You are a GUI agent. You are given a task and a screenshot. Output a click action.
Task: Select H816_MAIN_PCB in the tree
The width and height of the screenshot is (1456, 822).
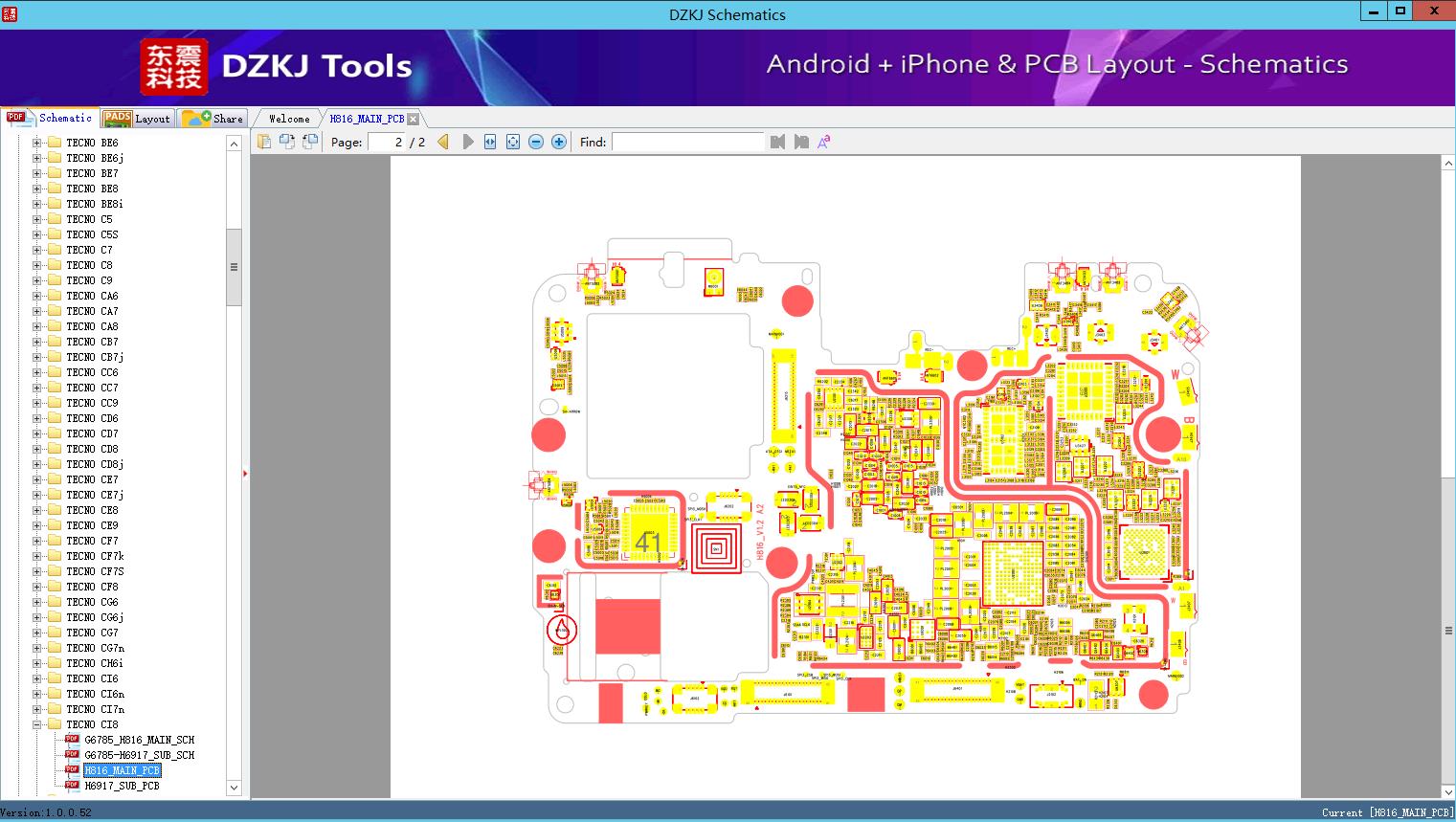click(x=122, y=770)
